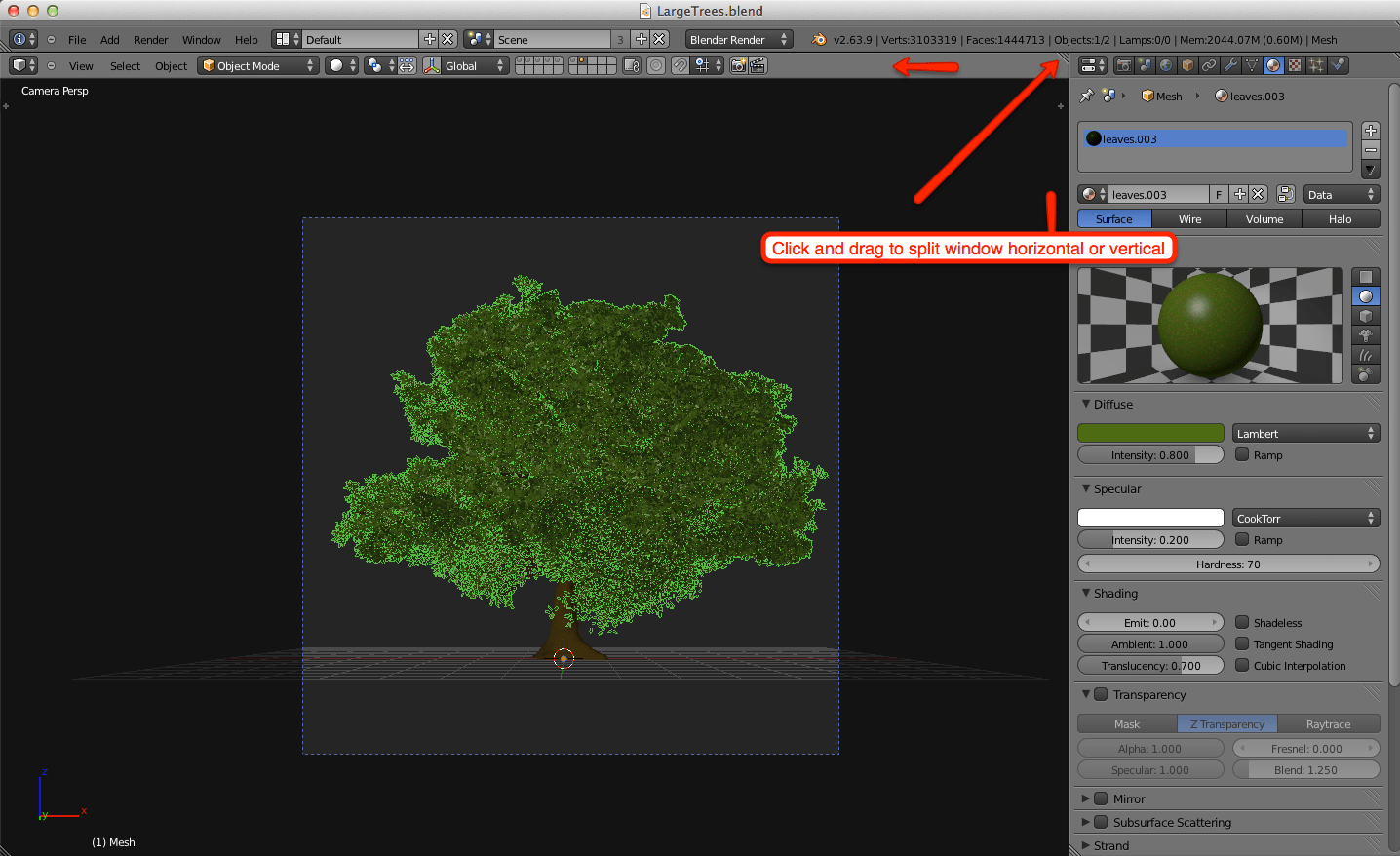This screenshot has height=856, width=1400.
Task: Select the monkey preview shape
Action: click(x=1365, y=335)
